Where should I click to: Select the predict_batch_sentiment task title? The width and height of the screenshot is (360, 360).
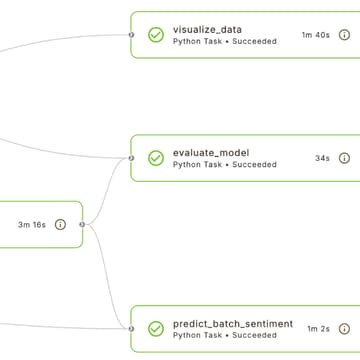click(x=233, y=324)
